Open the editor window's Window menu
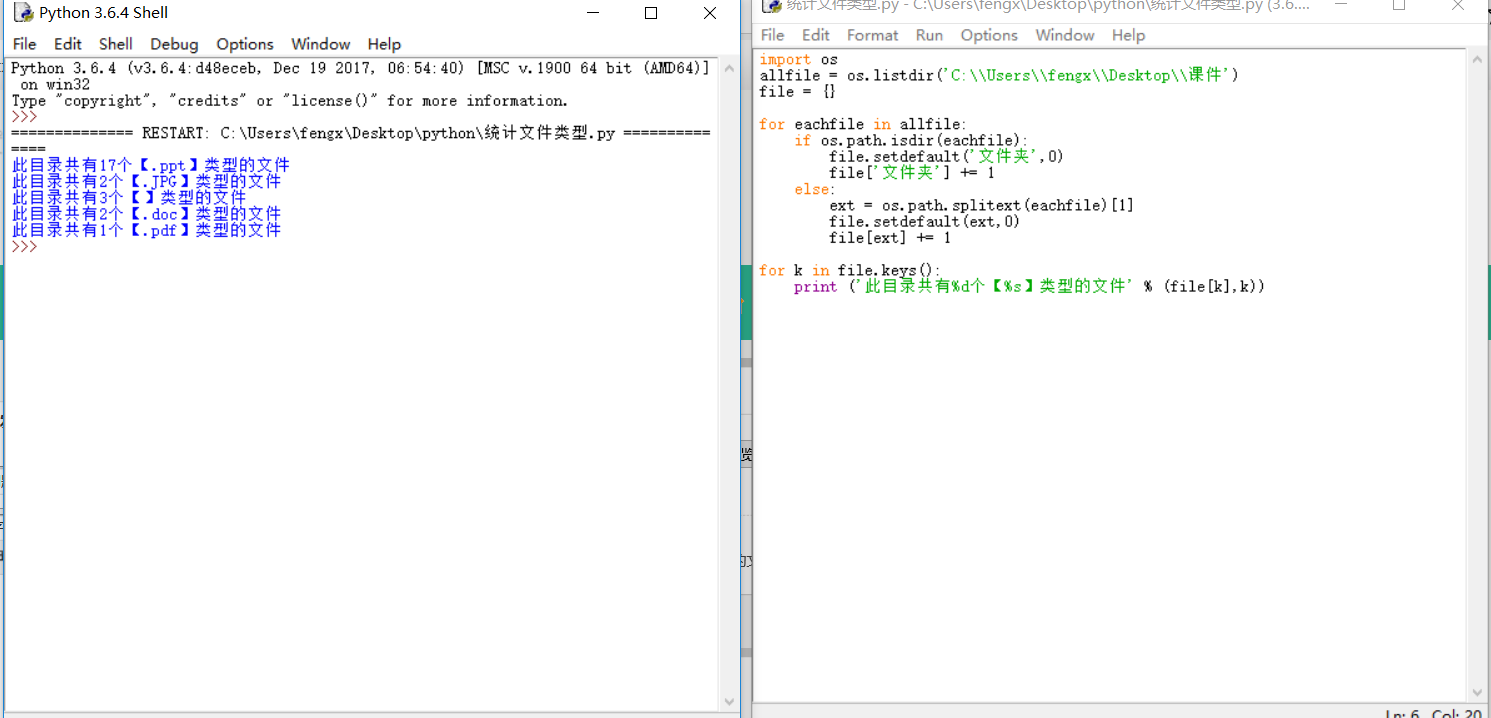The height and width of the screenshot is (718, 1491). pyautogui.click(x=1064, y=35)
